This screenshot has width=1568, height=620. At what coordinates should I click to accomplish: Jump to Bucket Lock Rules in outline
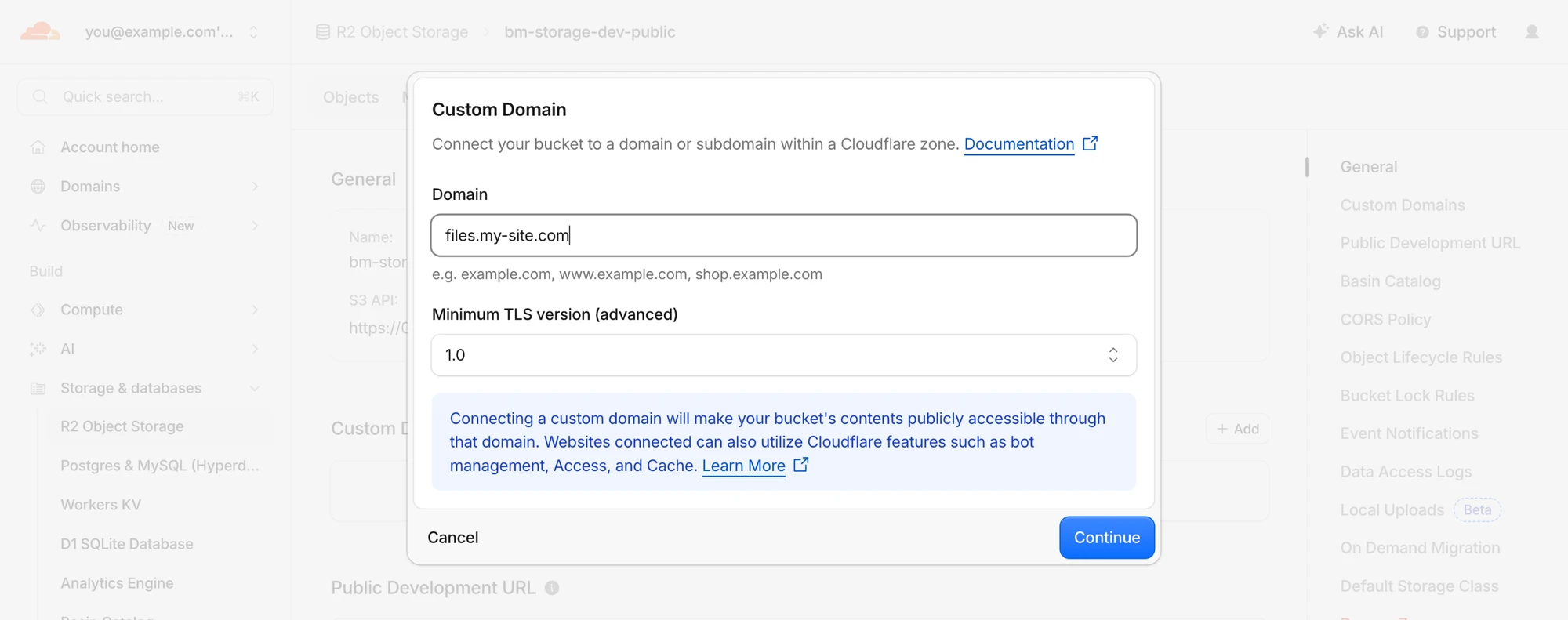1407,396
